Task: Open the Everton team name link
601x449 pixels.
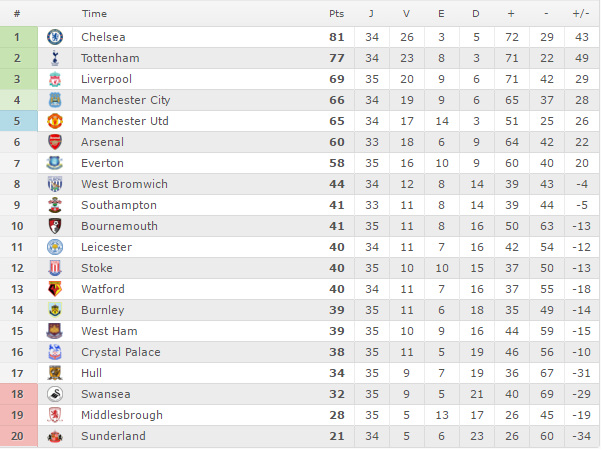Action: [x=102, y=163]
